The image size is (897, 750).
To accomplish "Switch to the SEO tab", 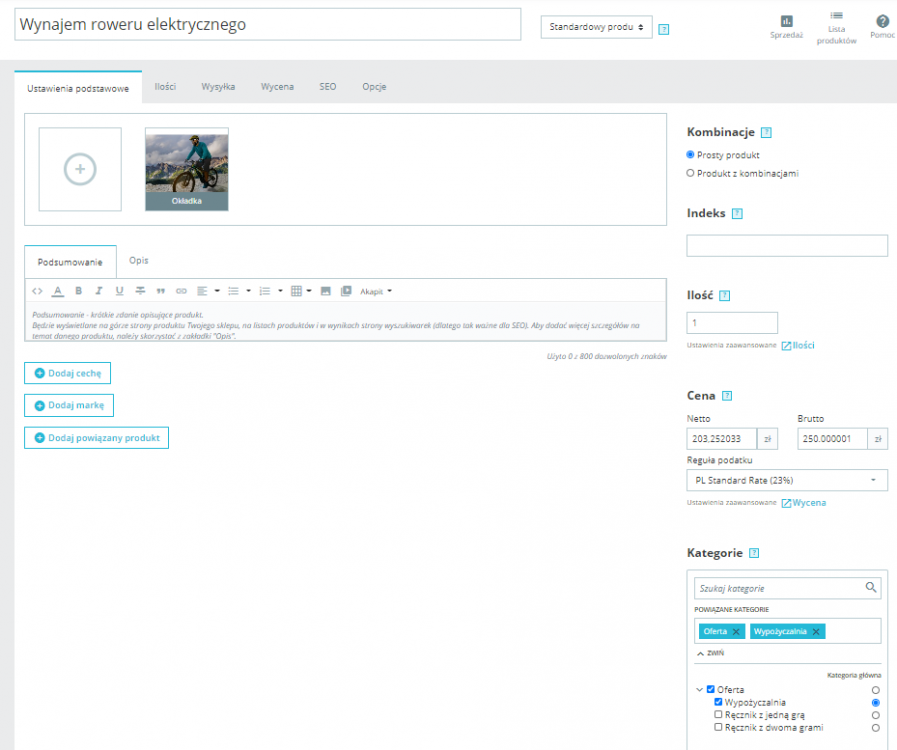I will [328, 87].
